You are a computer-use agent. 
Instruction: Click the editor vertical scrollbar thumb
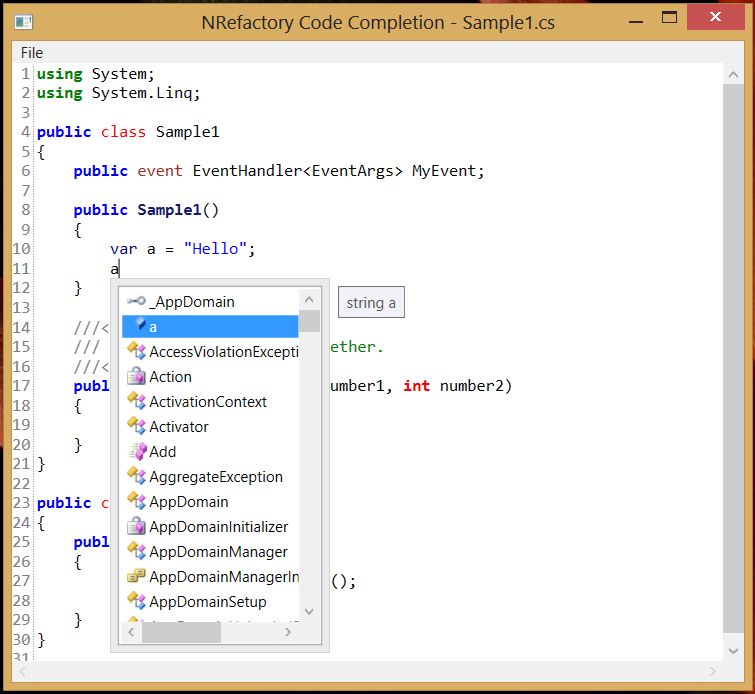tap(733, 358)
